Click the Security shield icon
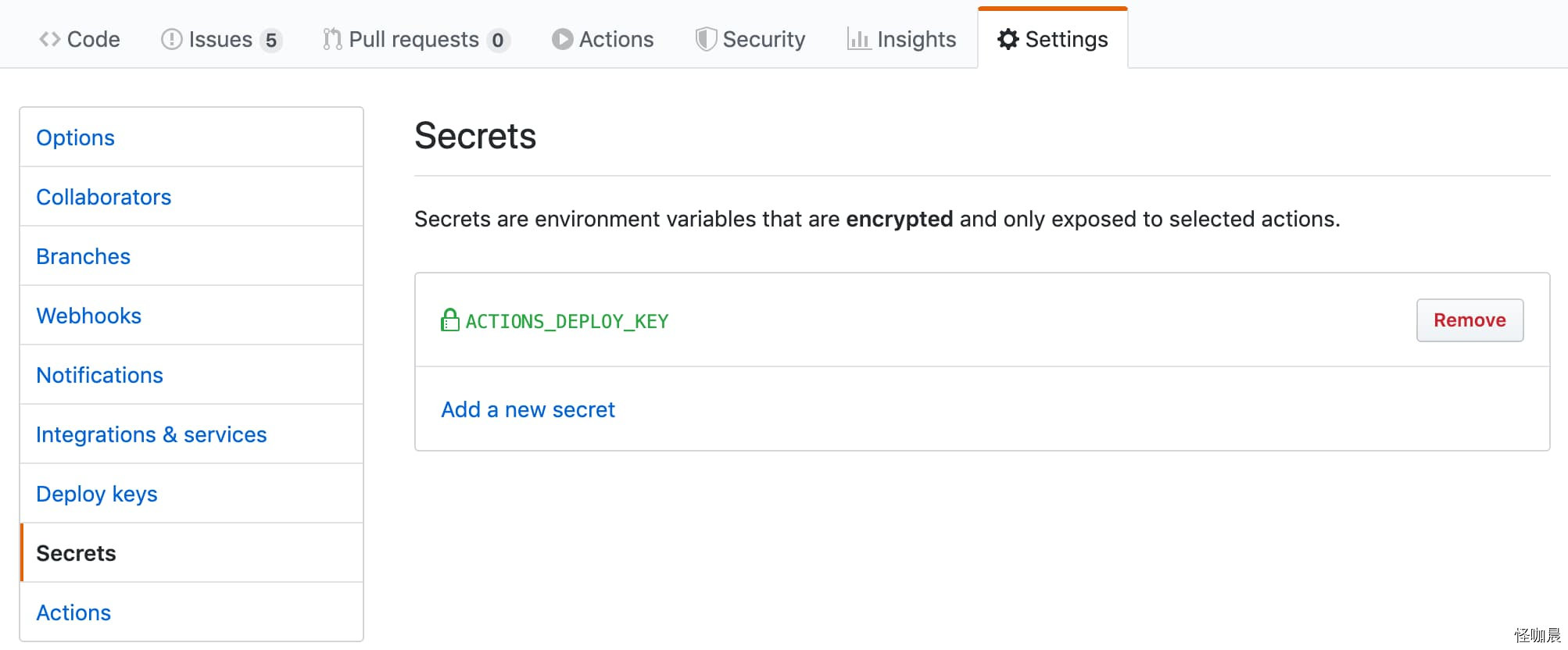Image resolution: width=1568 pixels, height=650 pixels. click(x=706, y=39)
